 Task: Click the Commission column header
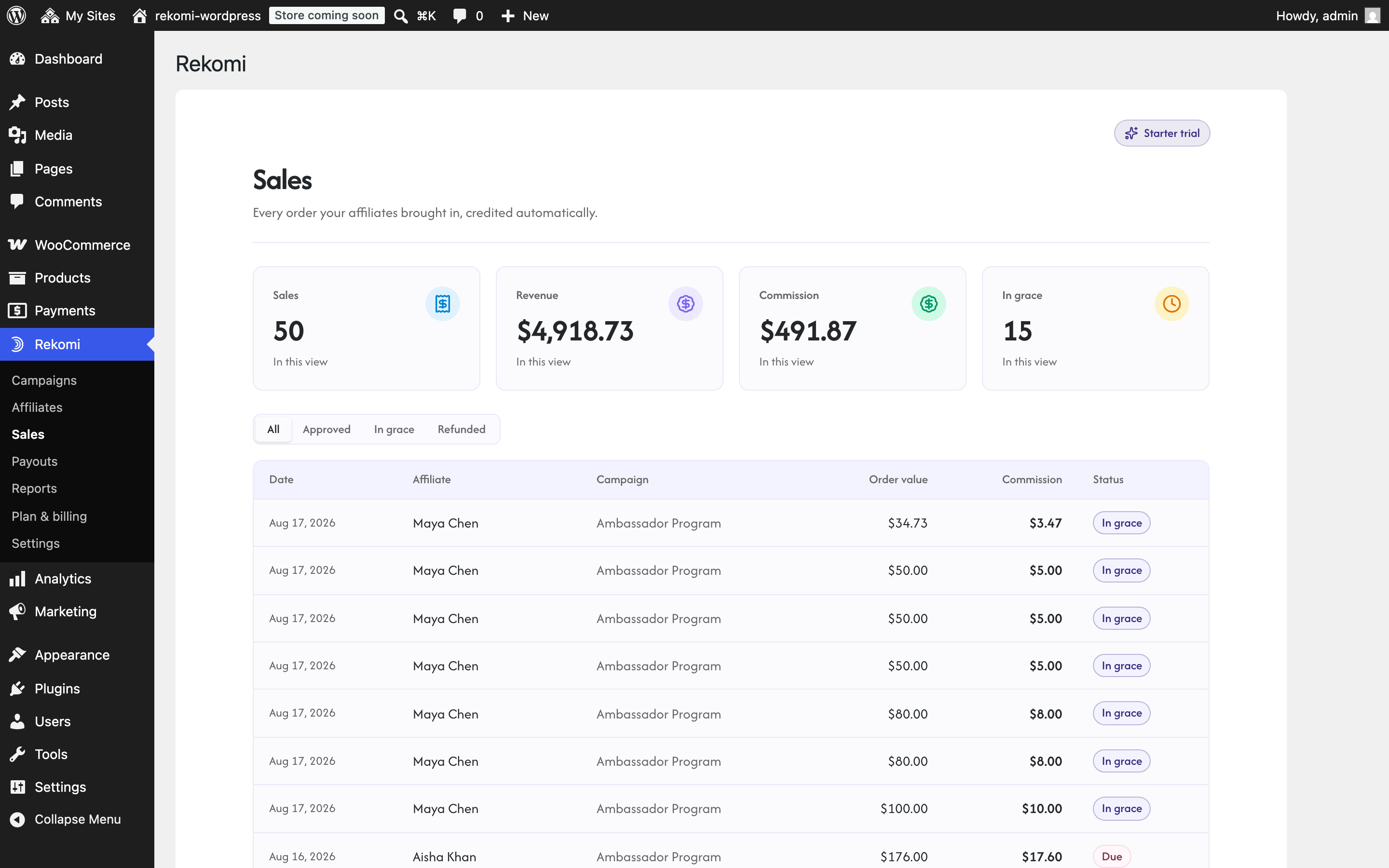1032,479
